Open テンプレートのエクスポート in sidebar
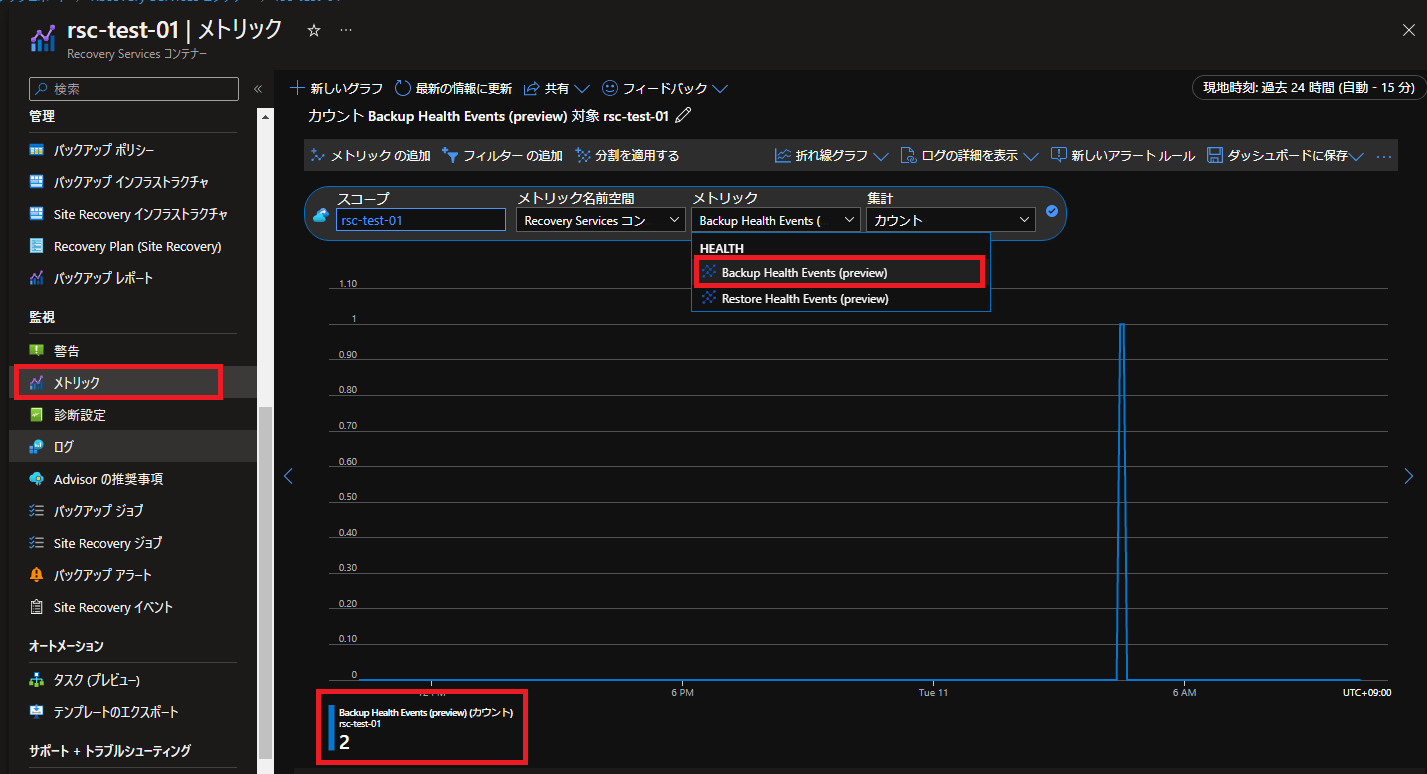The height and width of the screenshot is (774, 1427). [133, 712]
